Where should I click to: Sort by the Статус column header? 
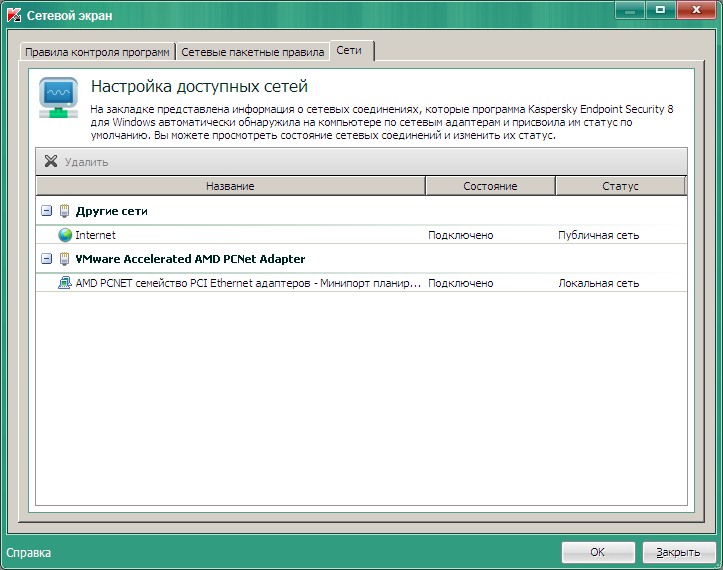tap(620, 186)
